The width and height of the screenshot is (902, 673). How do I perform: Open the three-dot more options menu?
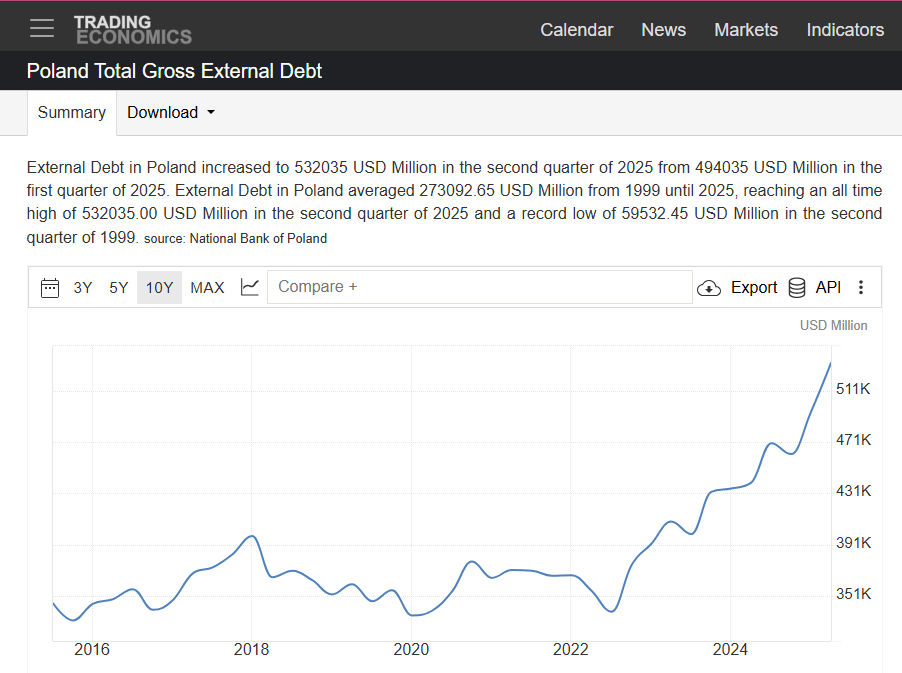pyautogui.click(x=861, y=288)
